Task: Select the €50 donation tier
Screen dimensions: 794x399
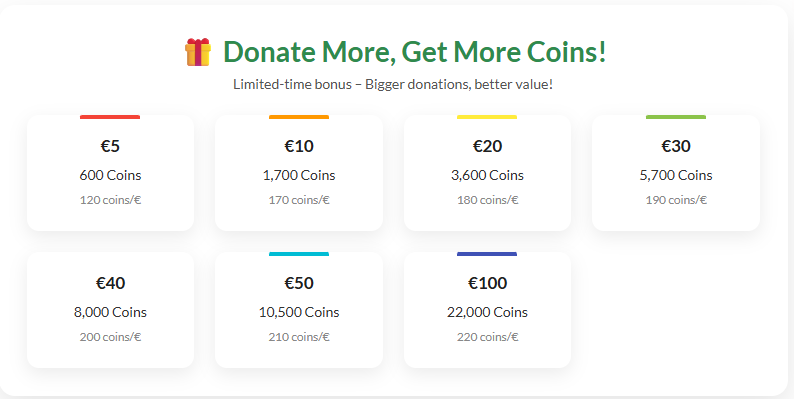Action: pyautogui.click(x=299, y=310)
